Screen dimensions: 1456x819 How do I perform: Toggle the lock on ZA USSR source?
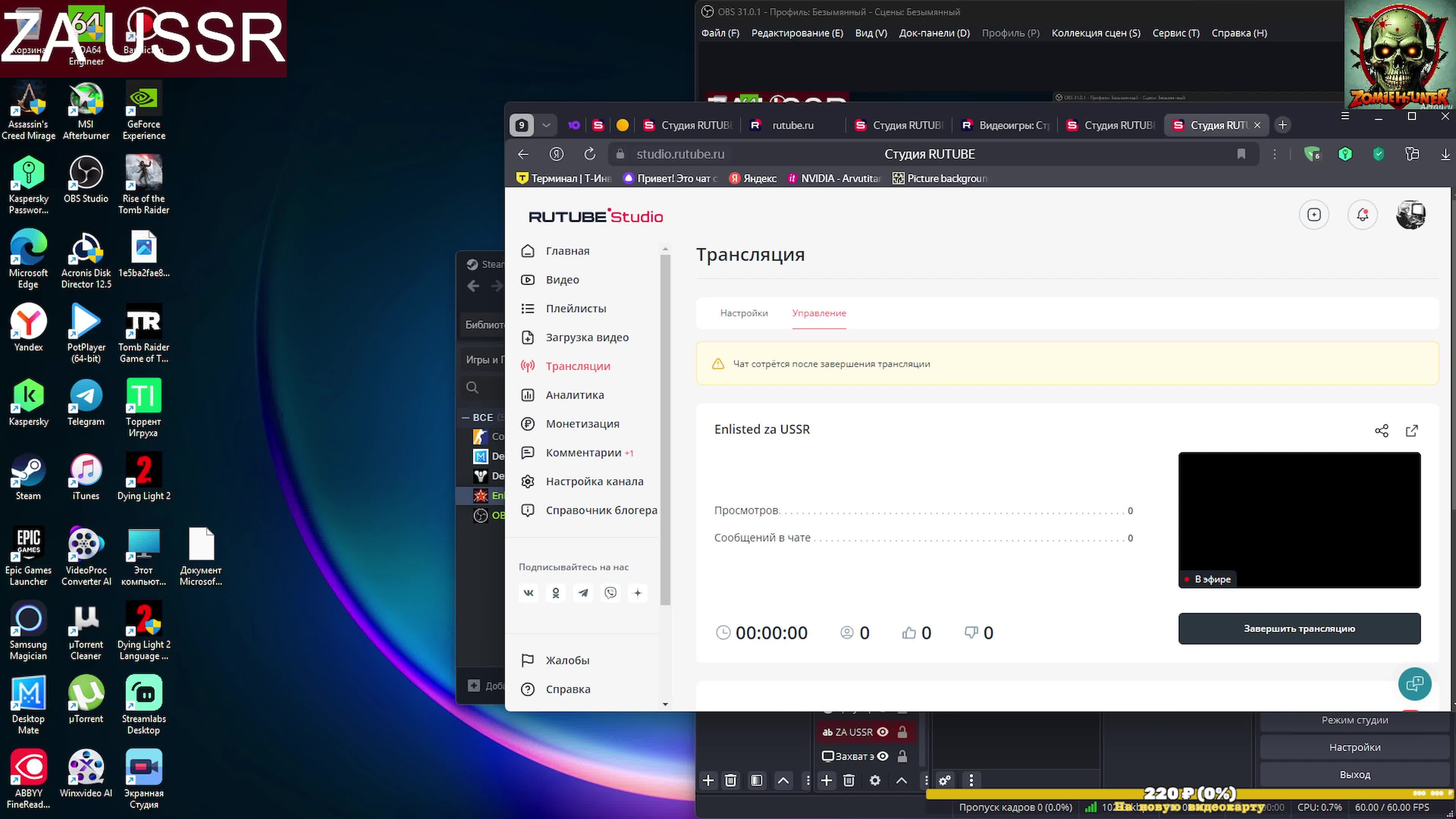[903, 732]
